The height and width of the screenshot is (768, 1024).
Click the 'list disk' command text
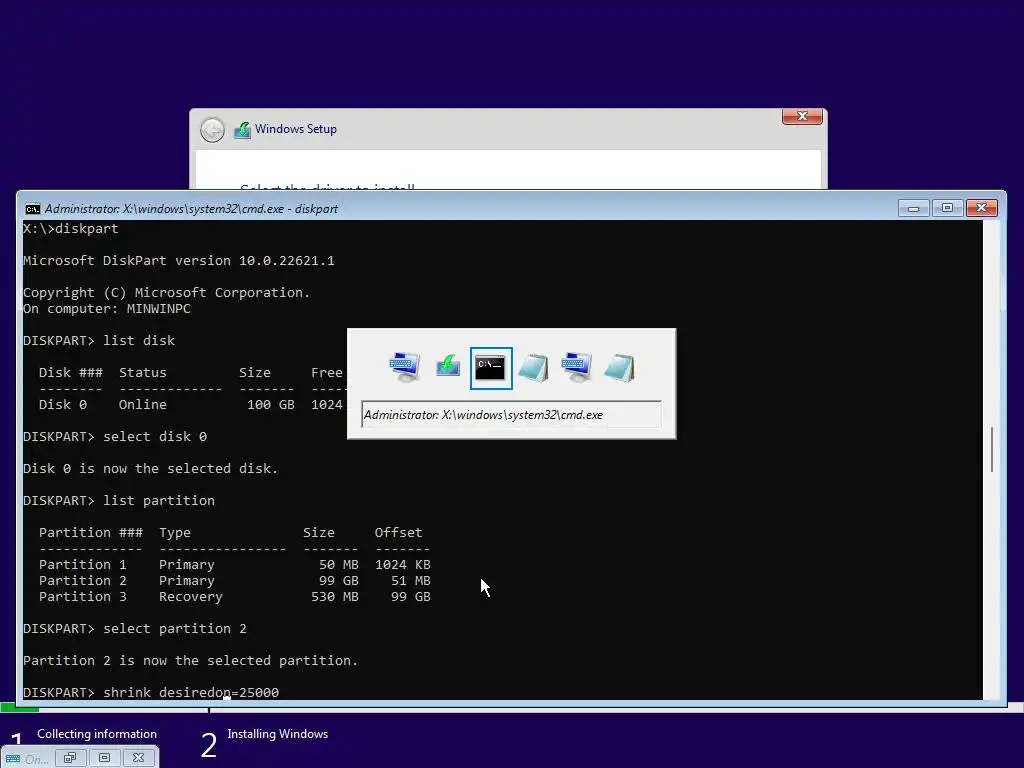tap(139, 340)
